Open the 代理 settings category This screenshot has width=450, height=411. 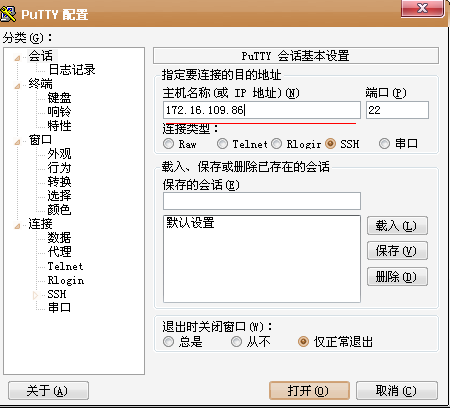click(x=59, y=252)
